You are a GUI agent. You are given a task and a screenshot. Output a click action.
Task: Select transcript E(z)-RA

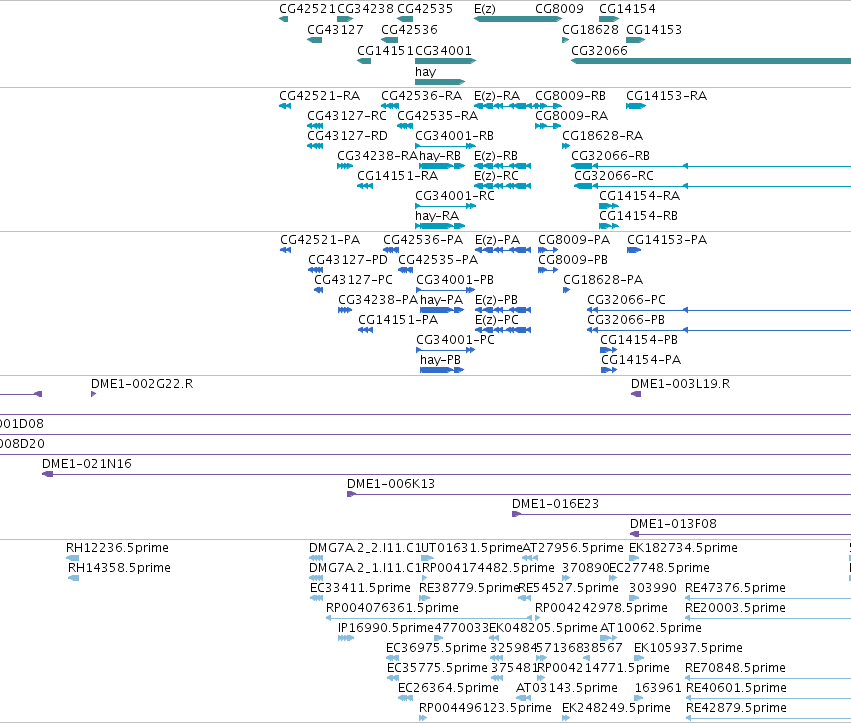(x=497, y=96)
